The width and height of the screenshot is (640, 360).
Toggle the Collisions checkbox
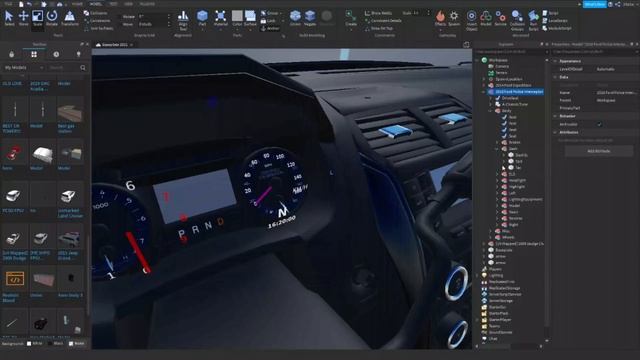96,13
